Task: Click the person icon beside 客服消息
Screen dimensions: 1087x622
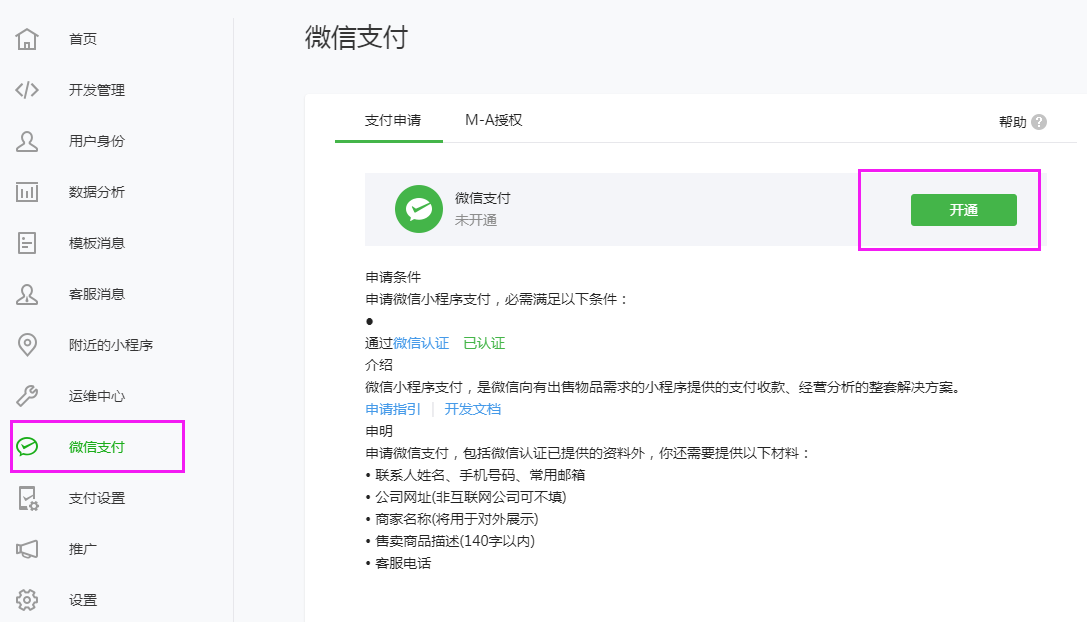Action: pyautogui.click(x=27, y=294)
